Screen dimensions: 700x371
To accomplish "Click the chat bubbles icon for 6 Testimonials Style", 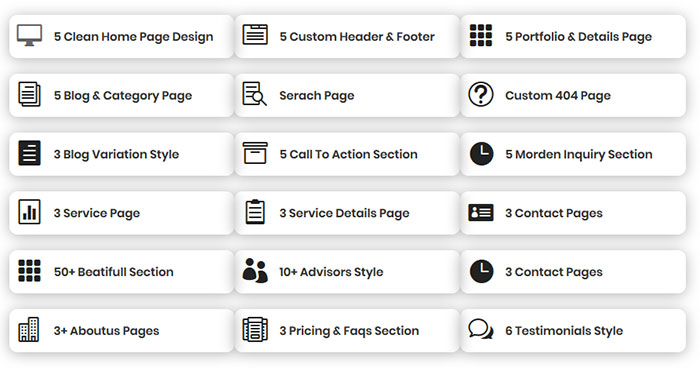I will coord(481,329).
